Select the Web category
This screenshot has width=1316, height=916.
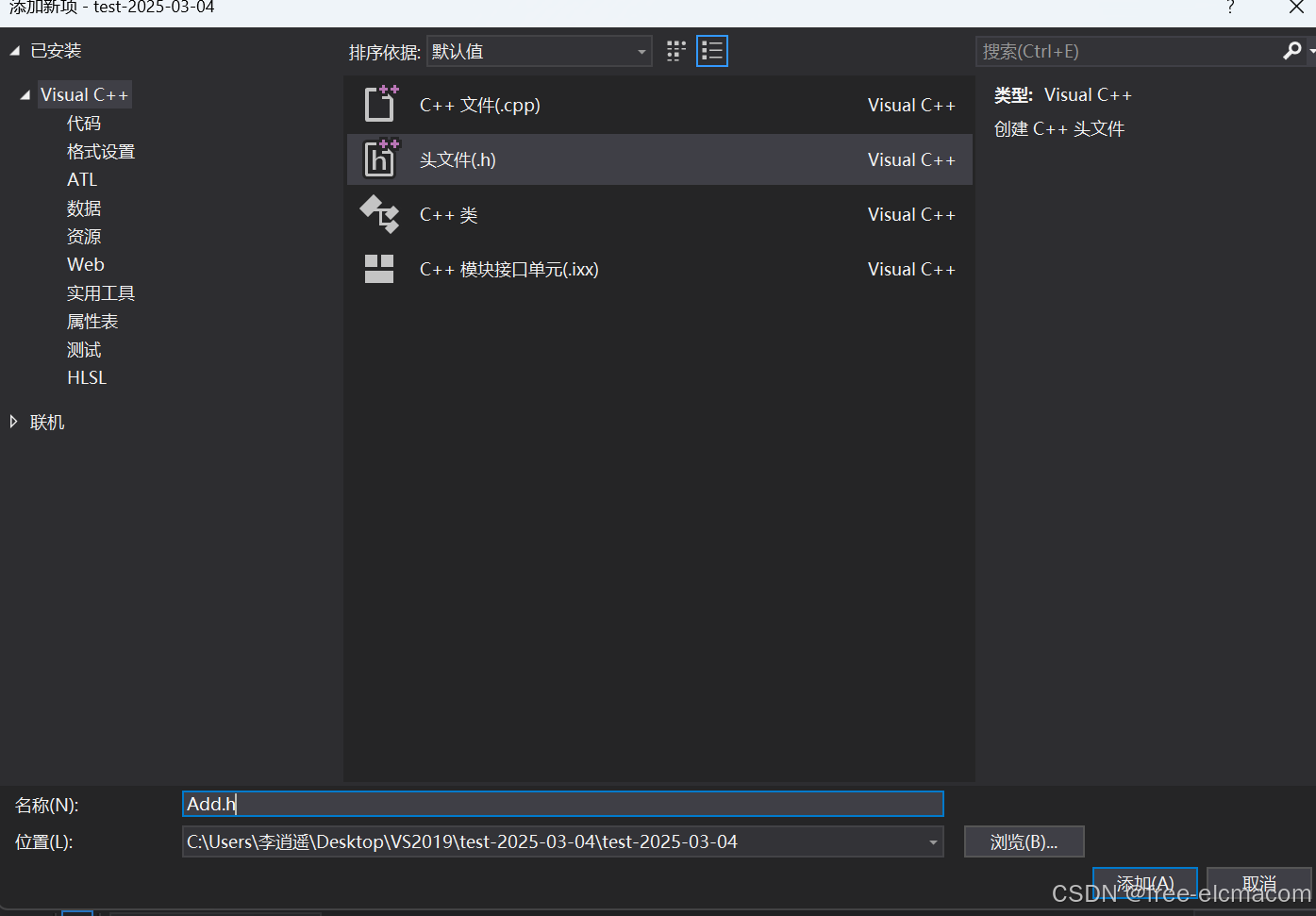85,264
